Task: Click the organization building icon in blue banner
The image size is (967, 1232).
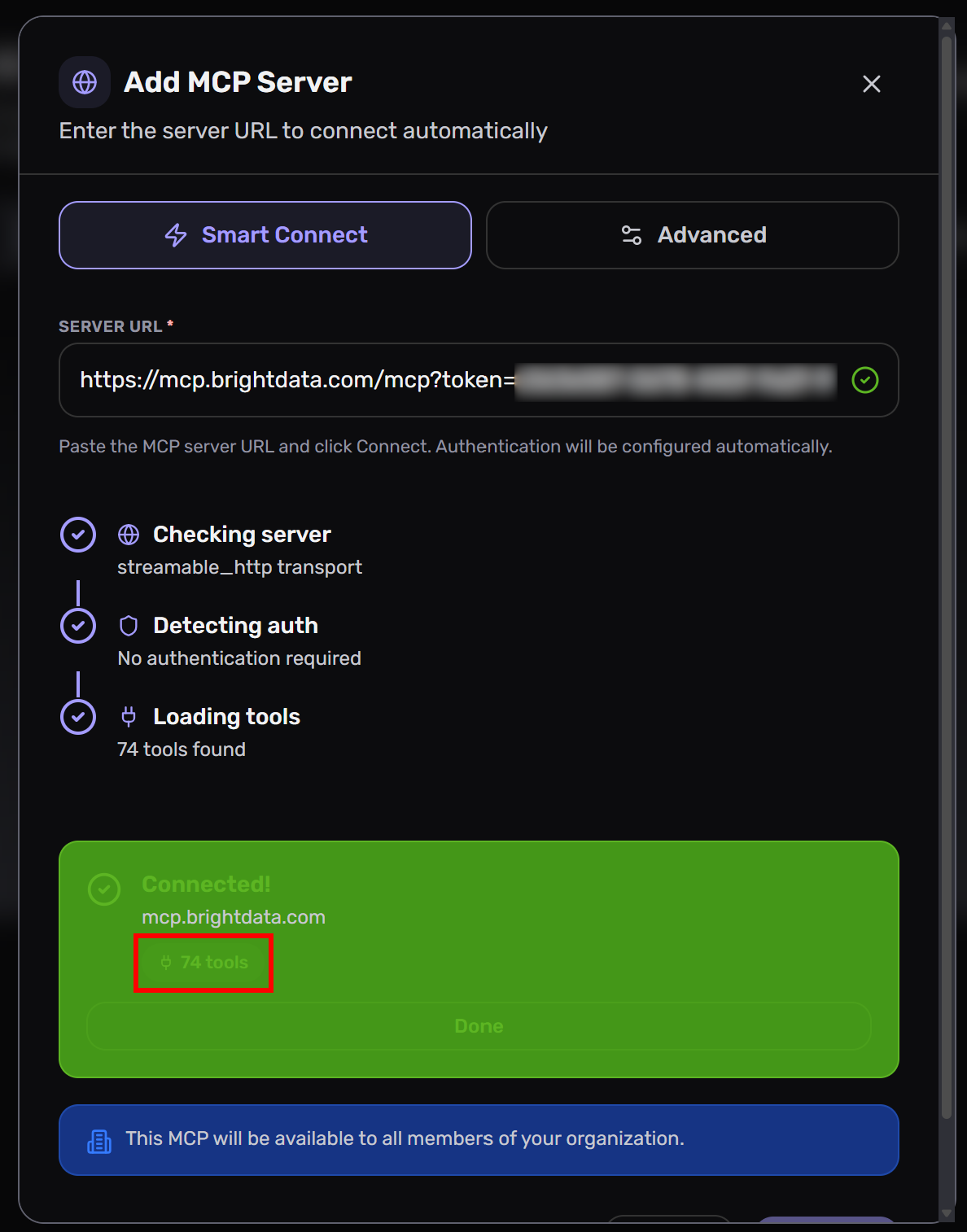Action: tap(99, 1142)
